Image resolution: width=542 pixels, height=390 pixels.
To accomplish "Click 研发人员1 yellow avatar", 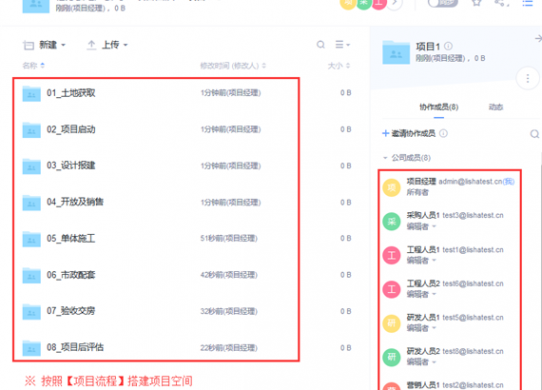I will (391, 323).
